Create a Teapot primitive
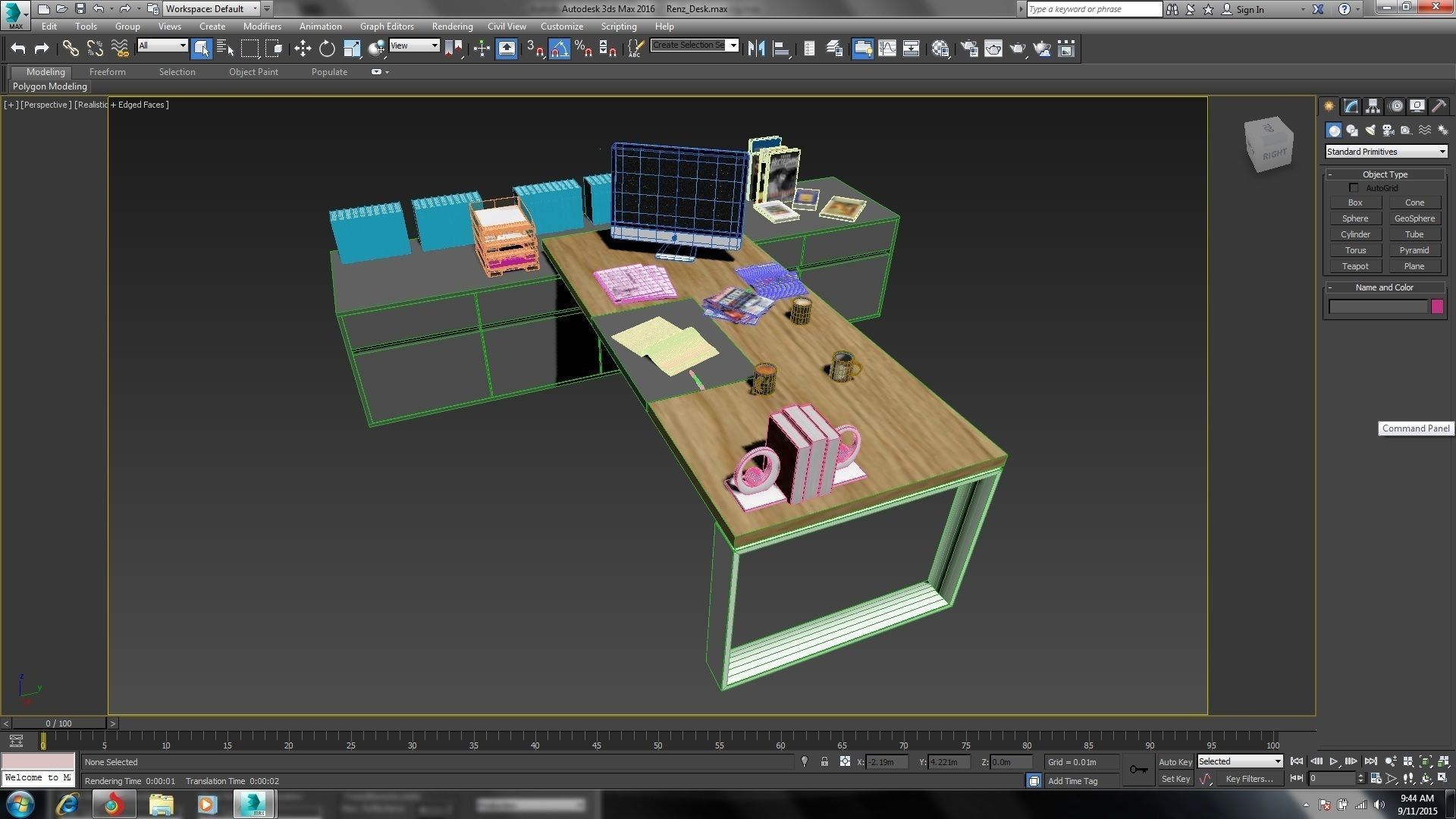This screenshot has height=819, width=1456. coord(1355,266)
